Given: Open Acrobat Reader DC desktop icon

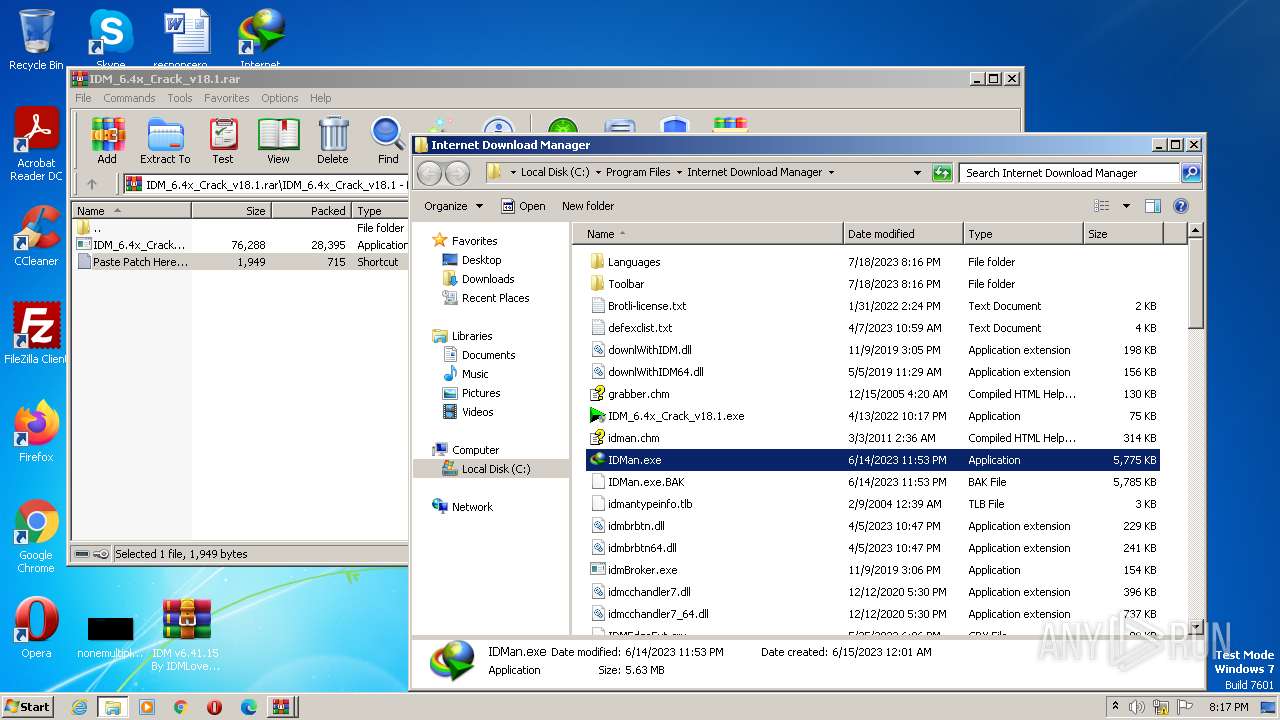Looking at the screenshot, I should click(x=36, y=145).
